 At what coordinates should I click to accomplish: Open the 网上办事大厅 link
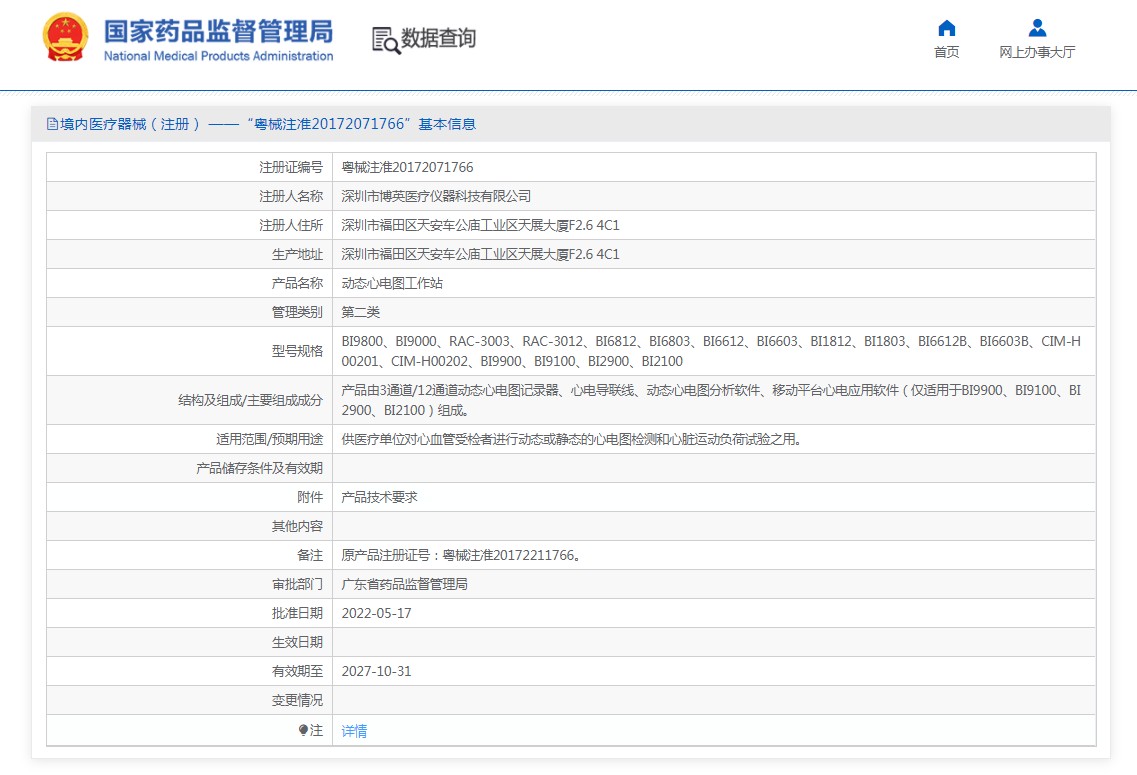[x=1037, y=52]
